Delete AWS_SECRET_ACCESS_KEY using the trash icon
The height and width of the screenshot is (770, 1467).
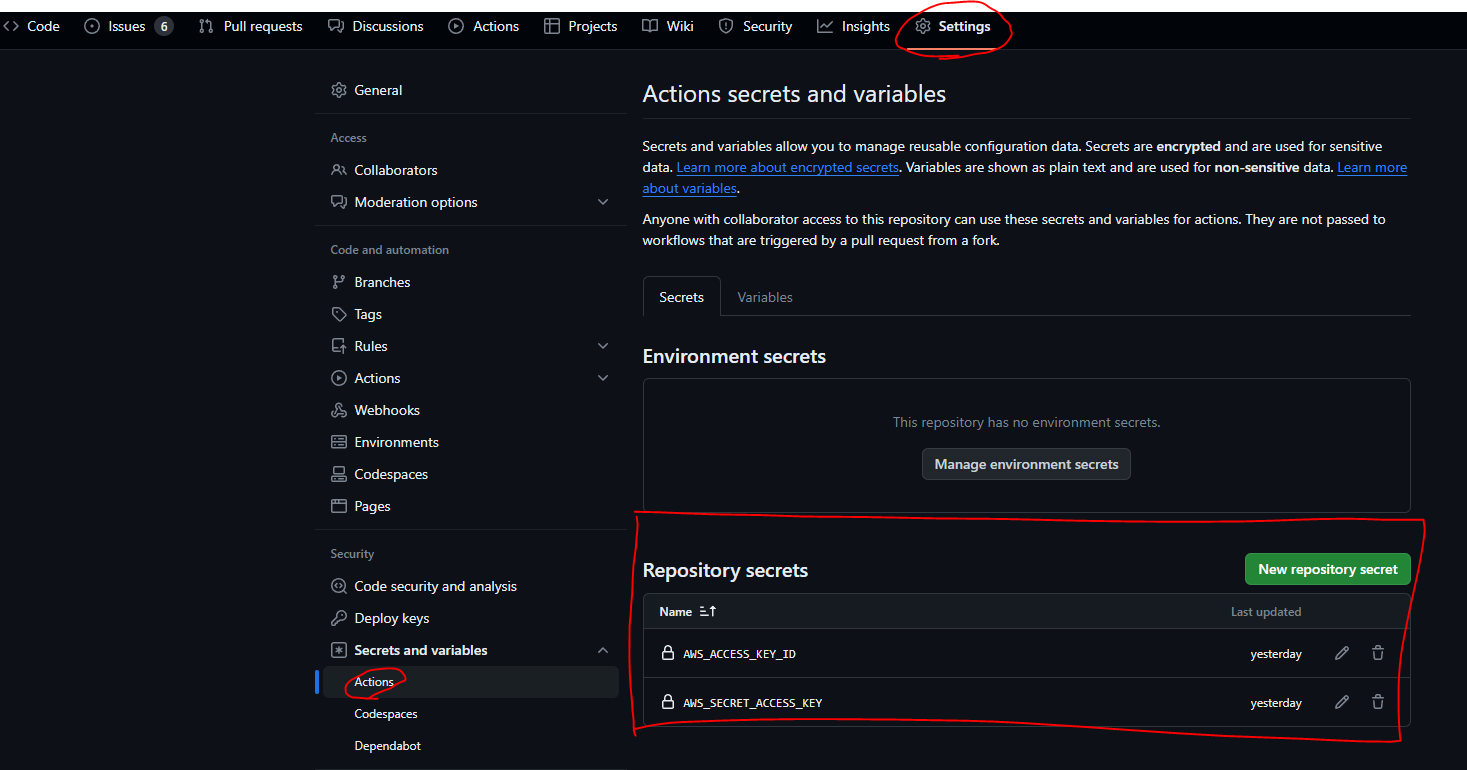coord(1378,702)
